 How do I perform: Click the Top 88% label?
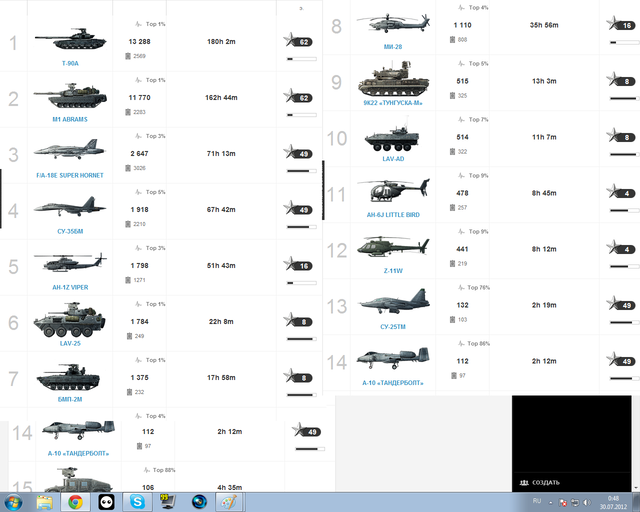click(x=164, y=470)
